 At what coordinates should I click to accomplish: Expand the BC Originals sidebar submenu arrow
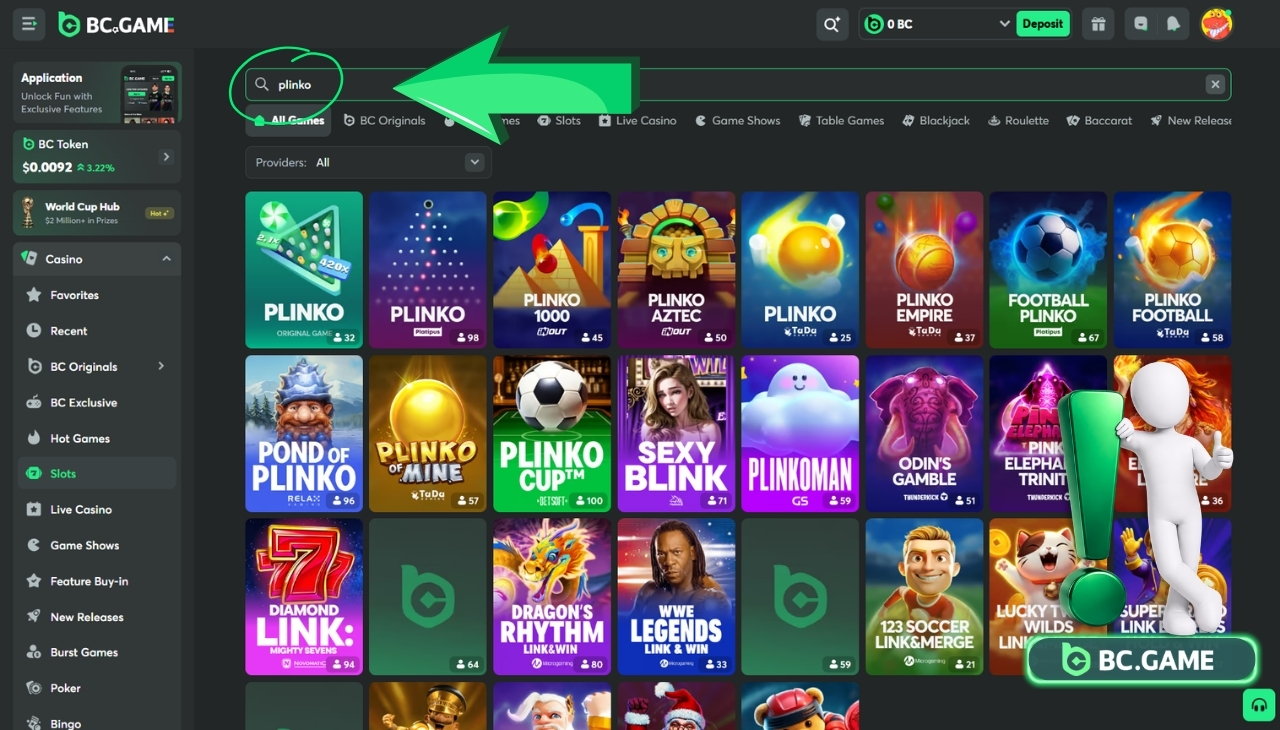click(161, 366)
